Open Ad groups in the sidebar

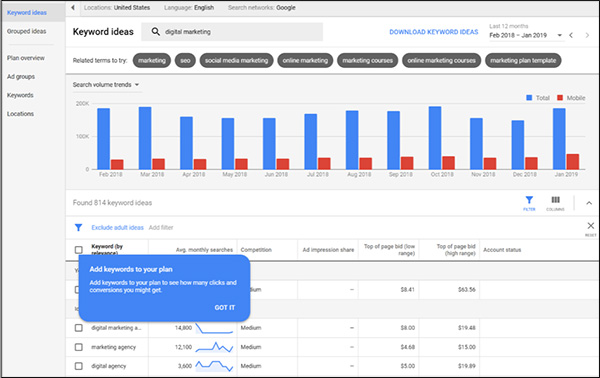coord(21,77)
